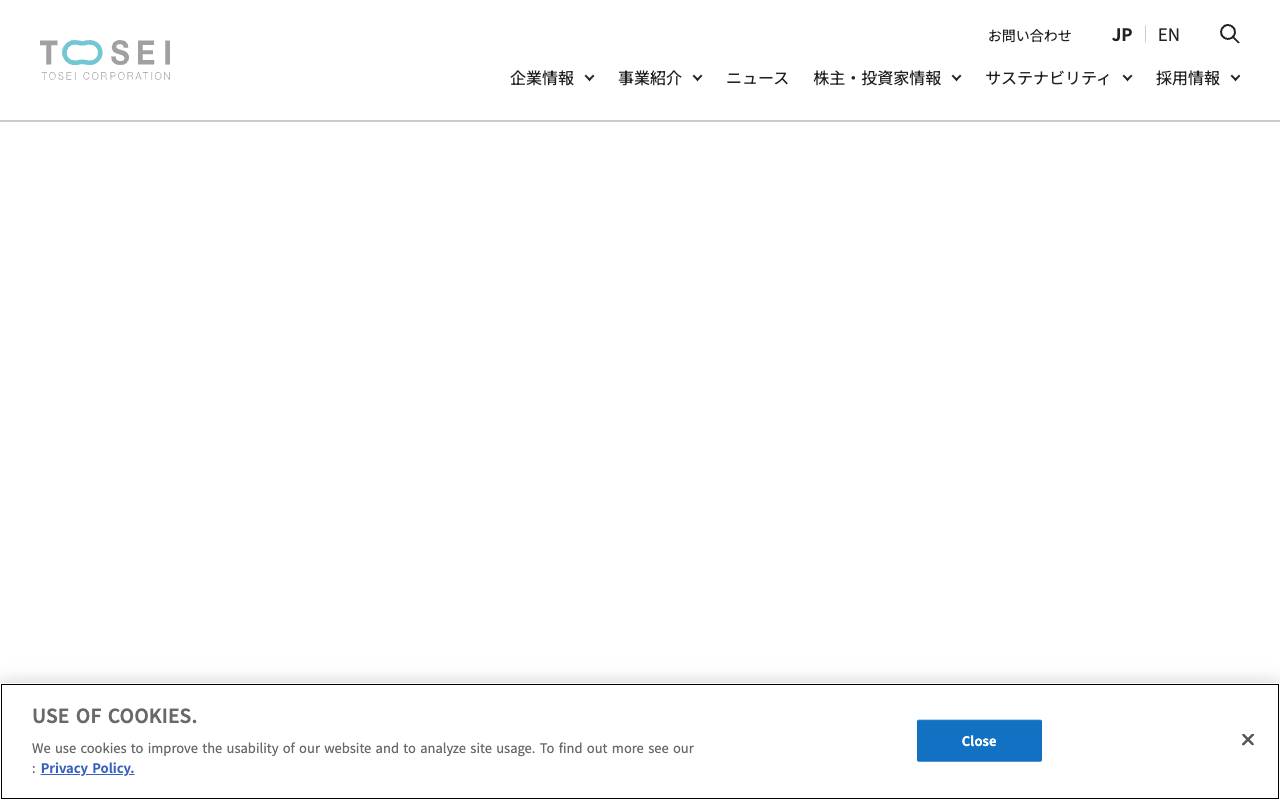Open the お問い合わせ contact page
Viewport: 1280px width, 800px height.
pos(1029,35)
